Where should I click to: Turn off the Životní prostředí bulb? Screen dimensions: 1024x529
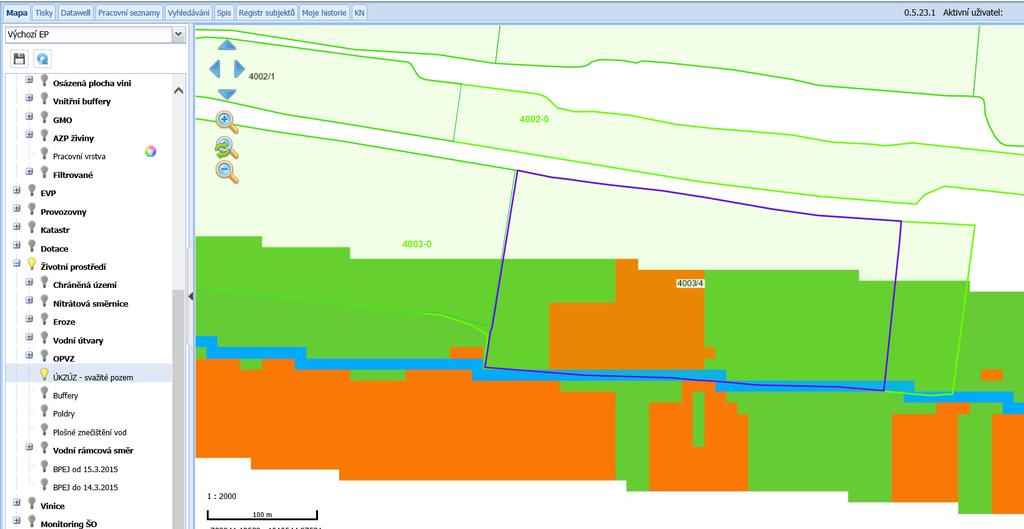click(x=31, y=264)
